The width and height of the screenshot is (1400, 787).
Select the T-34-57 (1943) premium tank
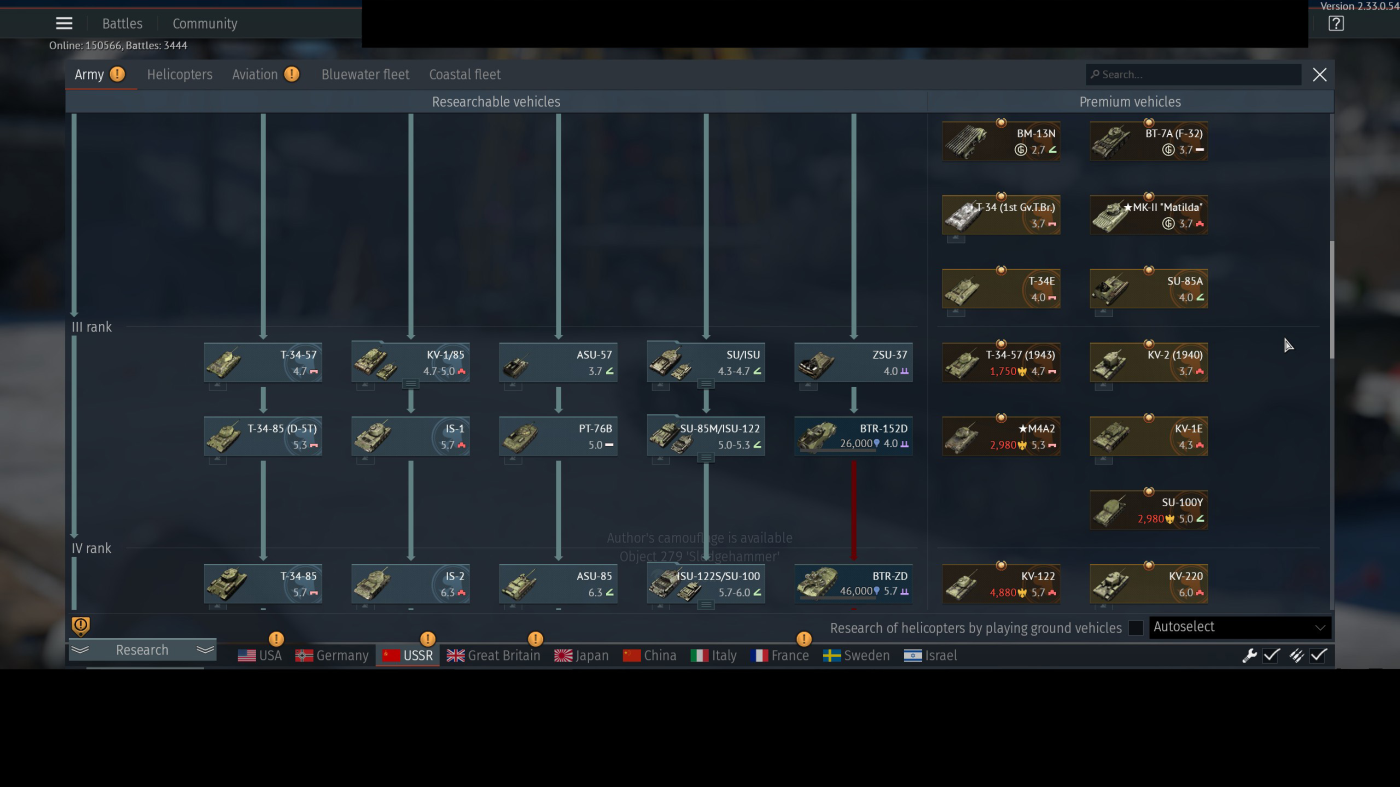pyautogui.click(x=1001, y=362)
